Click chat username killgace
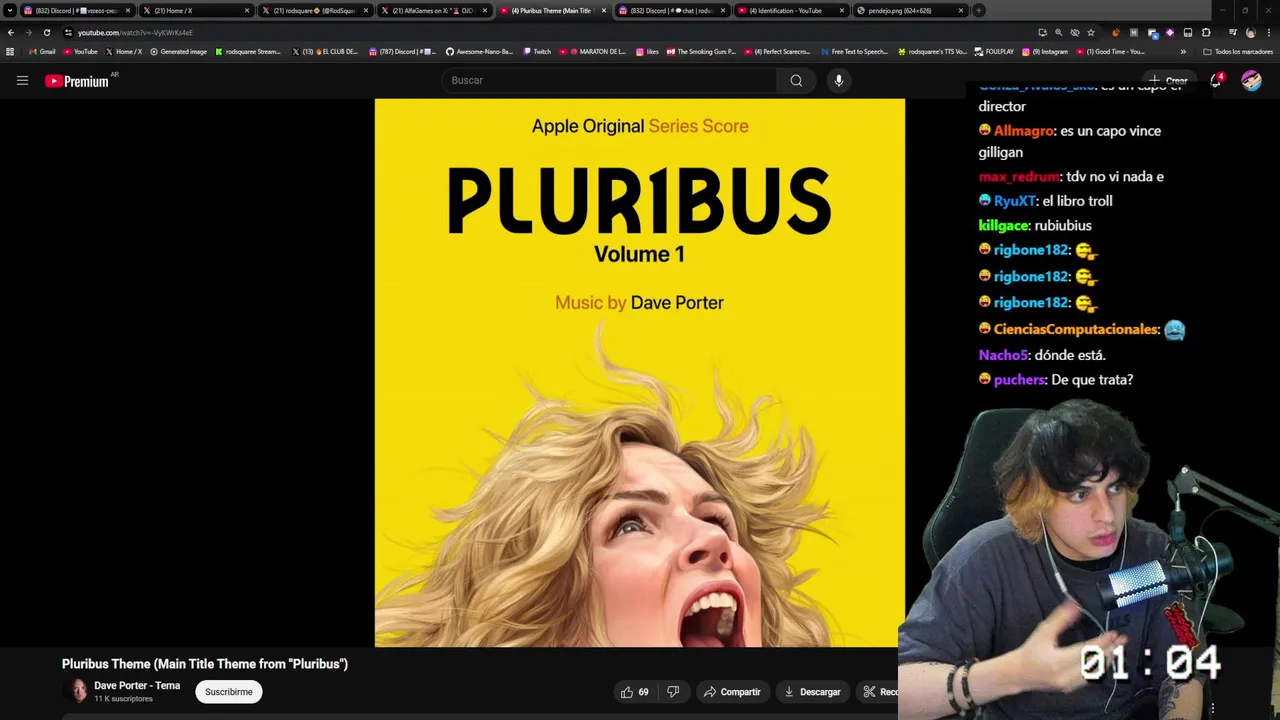 (1003, 225)
